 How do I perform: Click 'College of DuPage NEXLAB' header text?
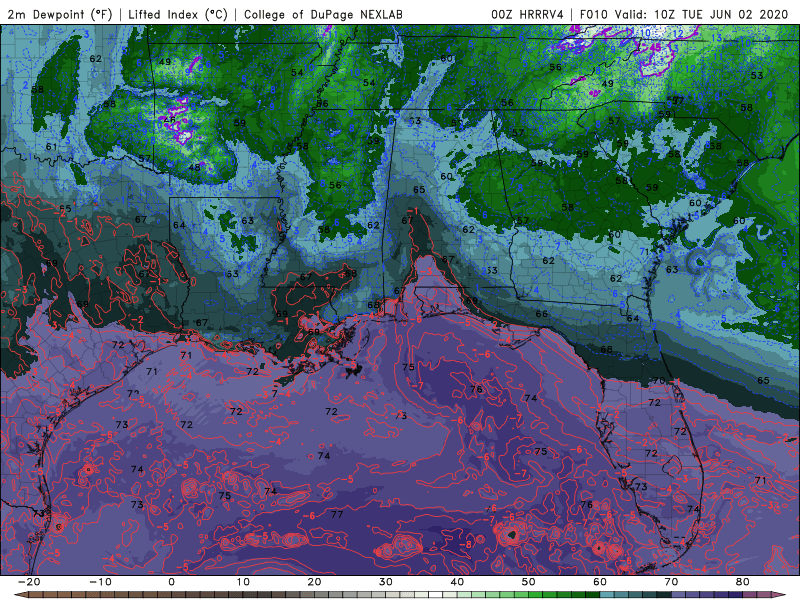(x=323, y=14)
